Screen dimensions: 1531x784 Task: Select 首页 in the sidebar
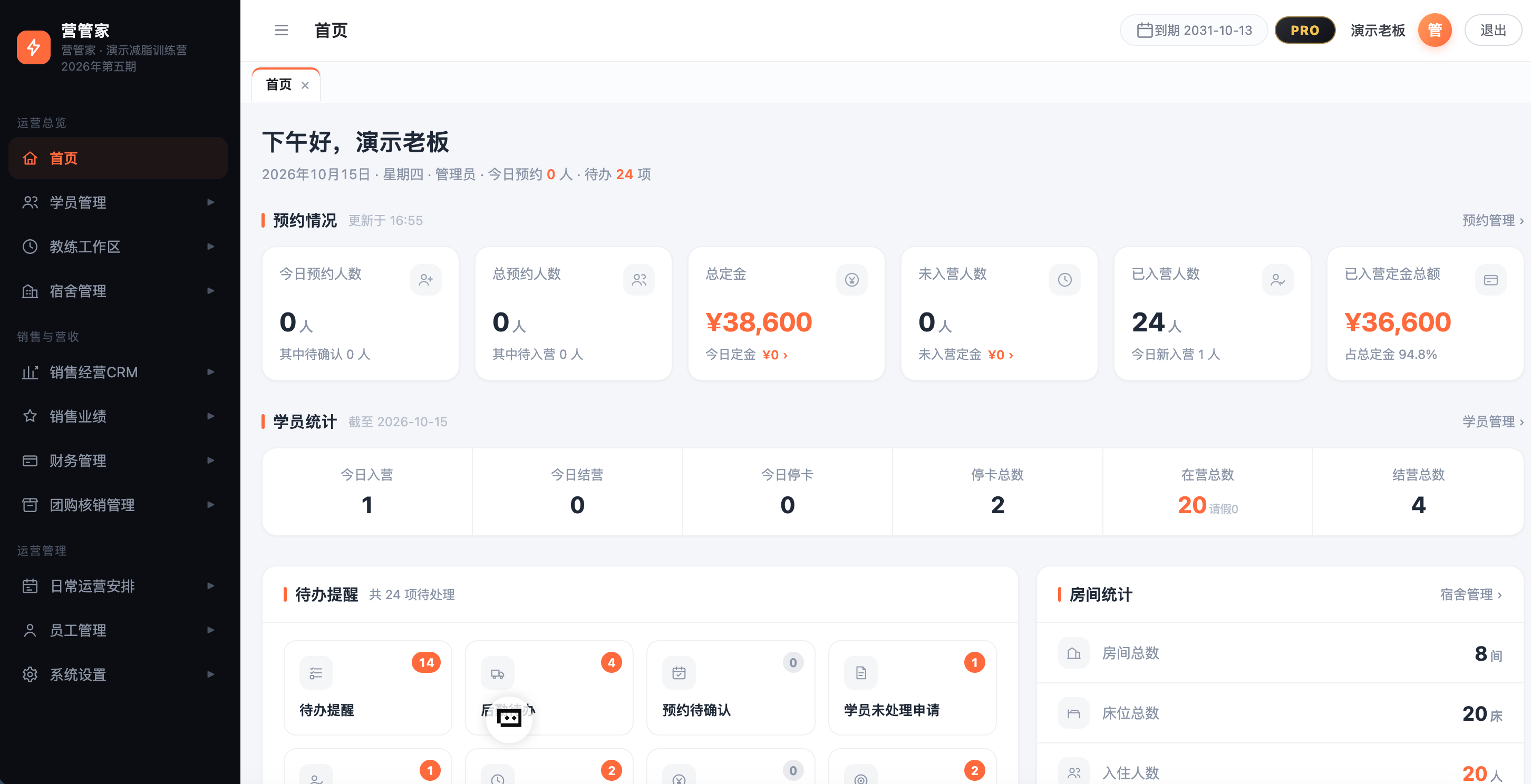pos(118,159)
